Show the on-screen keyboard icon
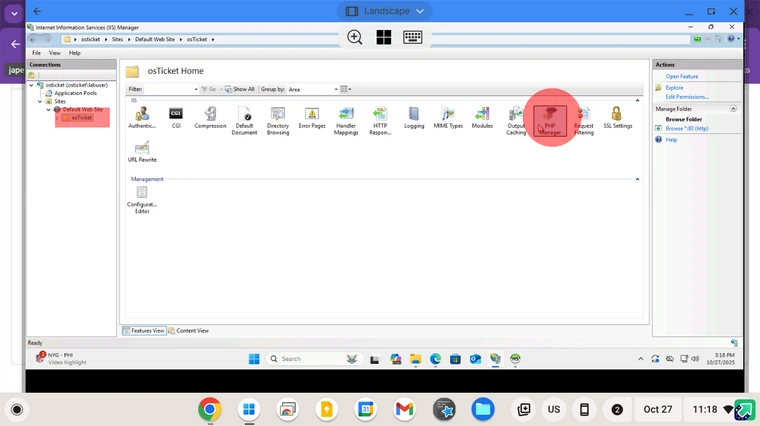The height and width of the screenshot is (426, 760). point(412,37)
